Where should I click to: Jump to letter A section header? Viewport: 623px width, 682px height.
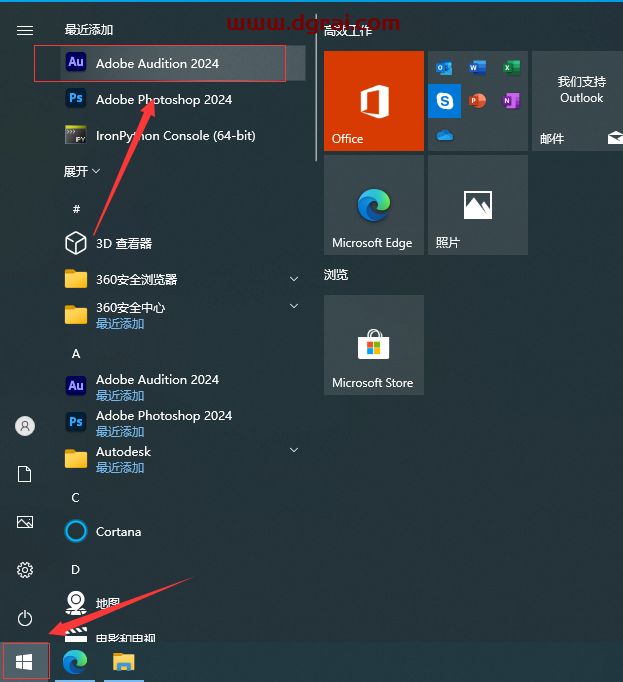pos(76,353)
